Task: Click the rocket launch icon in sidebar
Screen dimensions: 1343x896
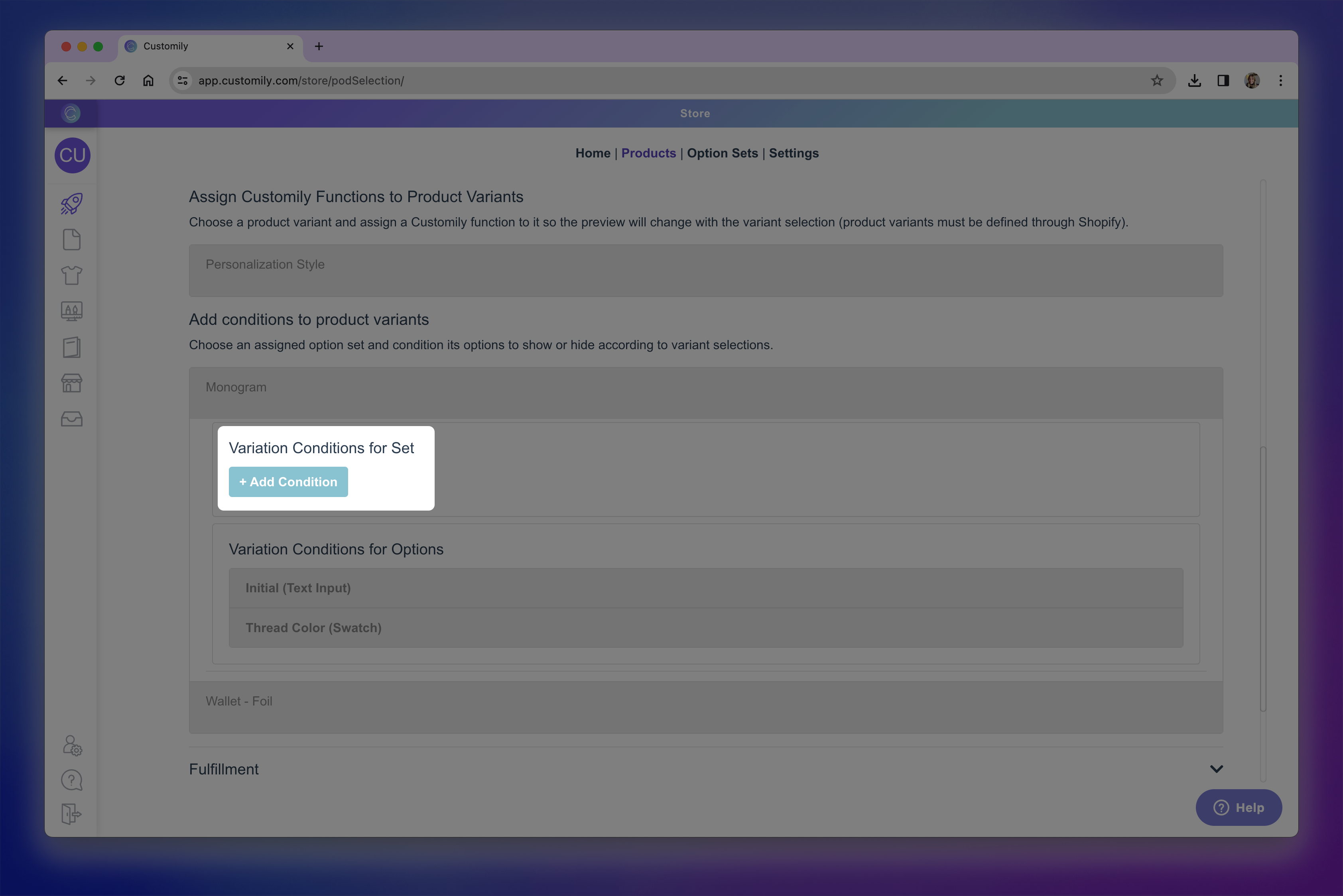Action: 71,203
